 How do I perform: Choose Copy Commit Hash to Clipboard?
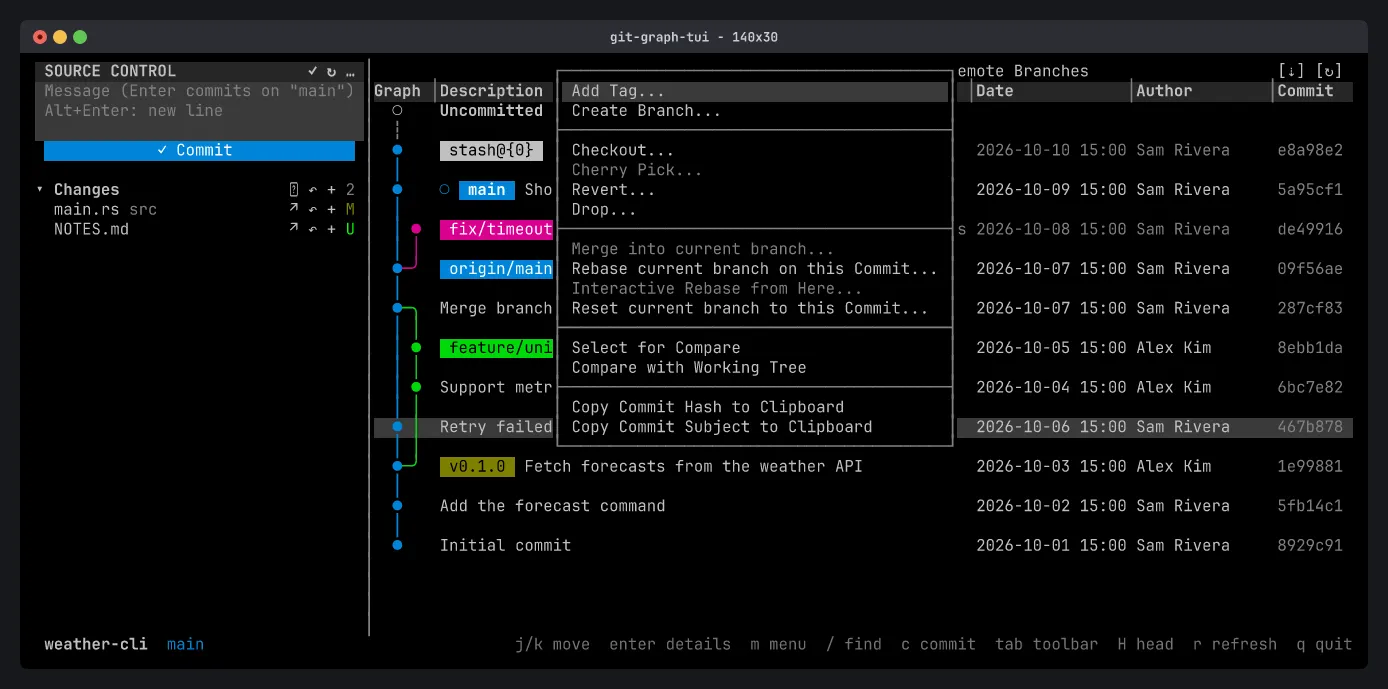tap(755, 407)
